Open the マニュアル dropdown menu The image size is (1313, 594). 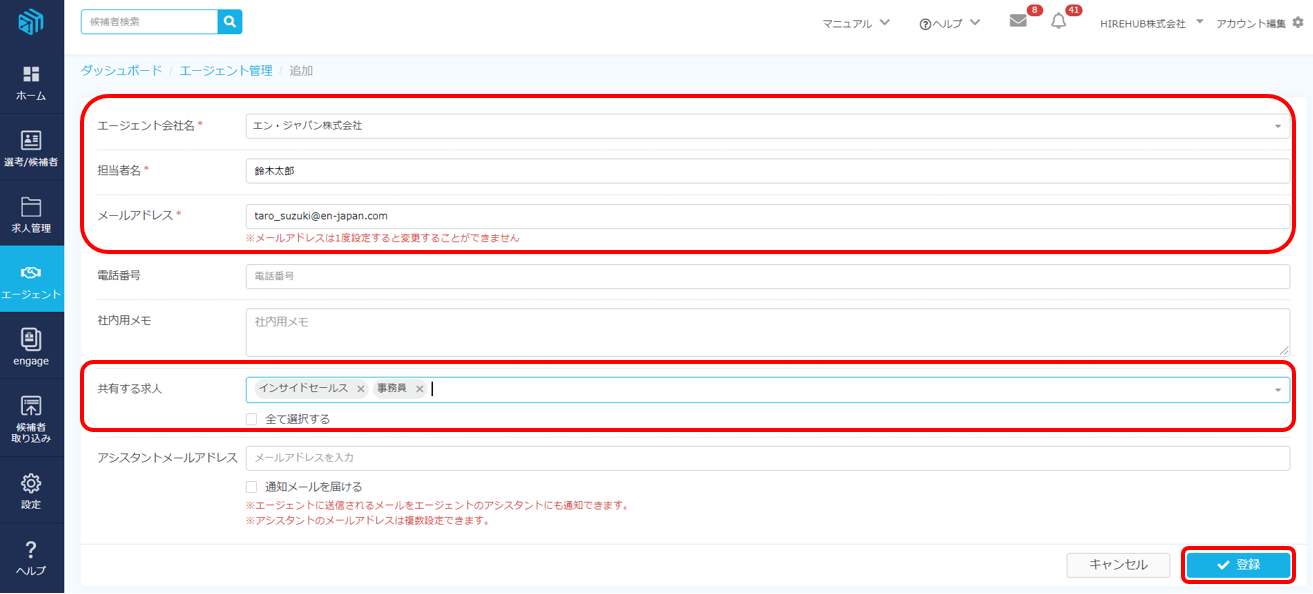(856, 23)
